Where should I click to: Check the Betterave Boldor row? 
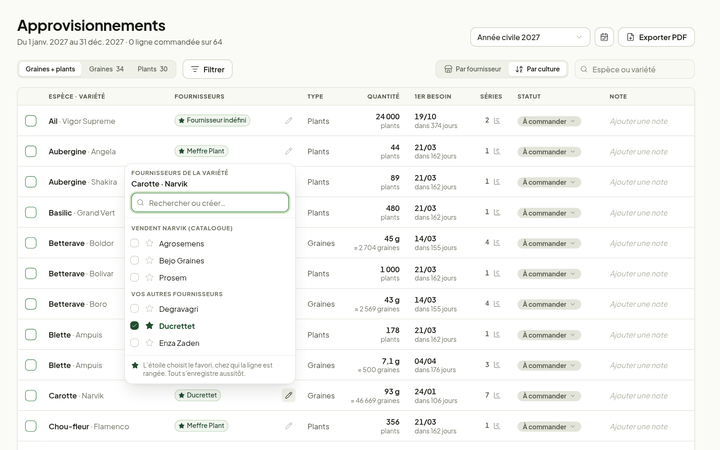[x=31, y=243]
